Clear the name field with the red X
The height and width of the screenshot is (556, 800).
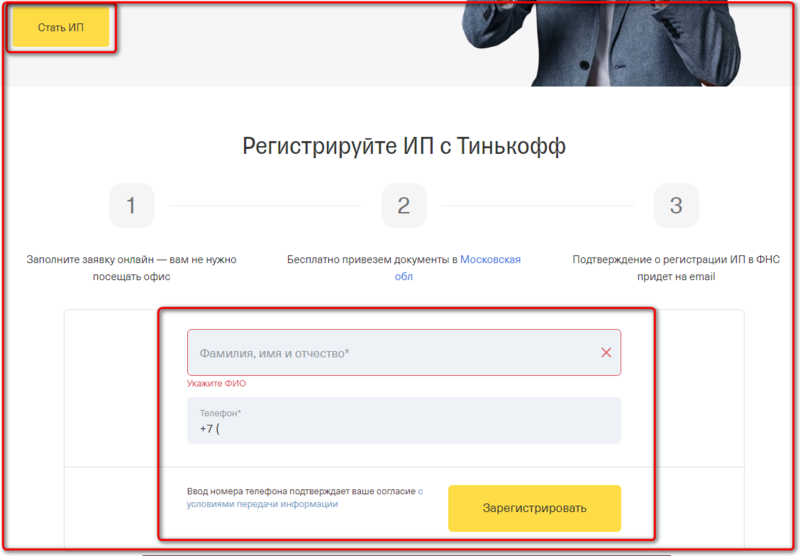point(606,352)
